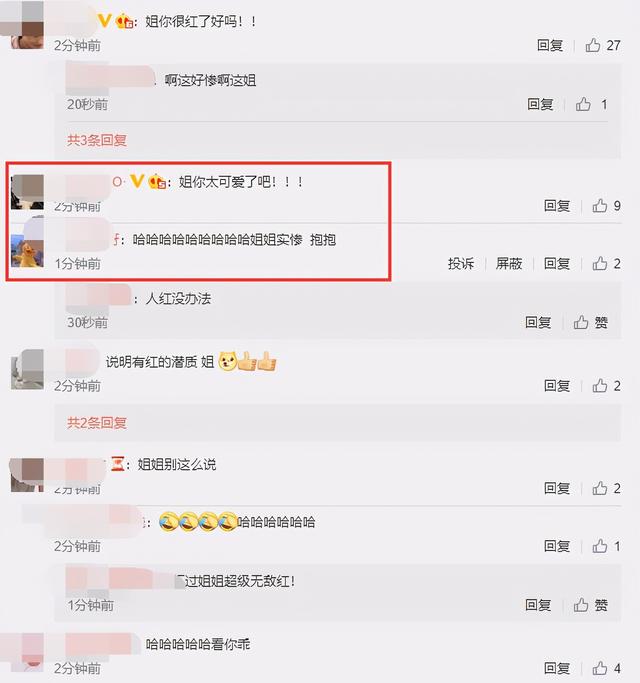
Task: Like the comment 姐你太可爱了吧
Action: coord(606,206)
